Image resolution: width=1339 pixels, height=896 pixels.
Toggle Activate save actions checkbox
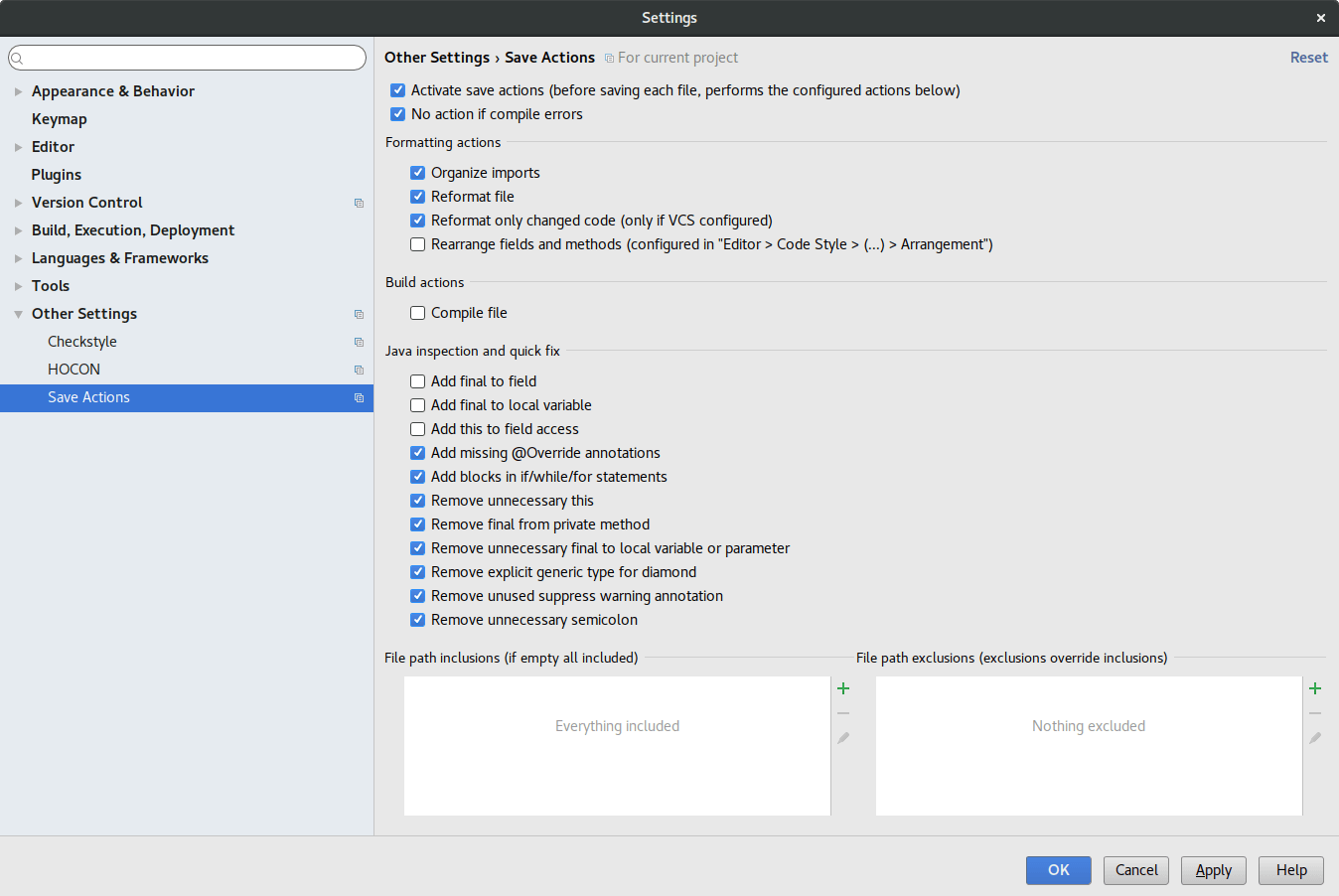pyautogui.click(x=398, y=90)
